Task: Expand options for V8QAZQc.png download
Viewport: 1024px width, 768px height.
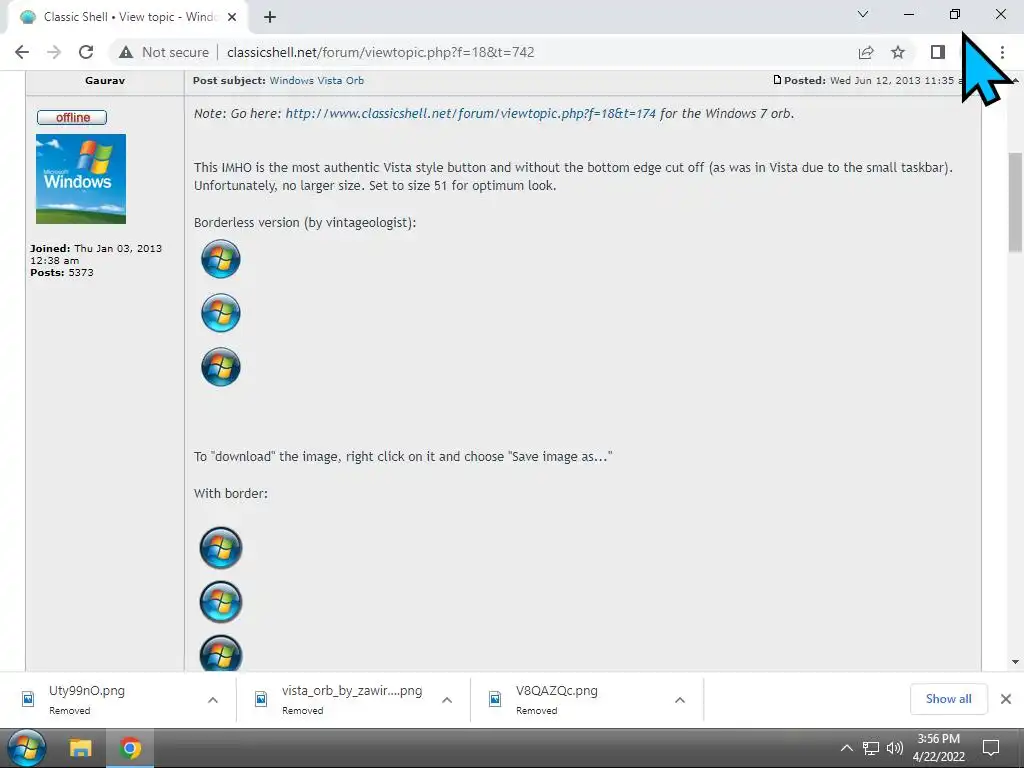Action: coord(680,700)
